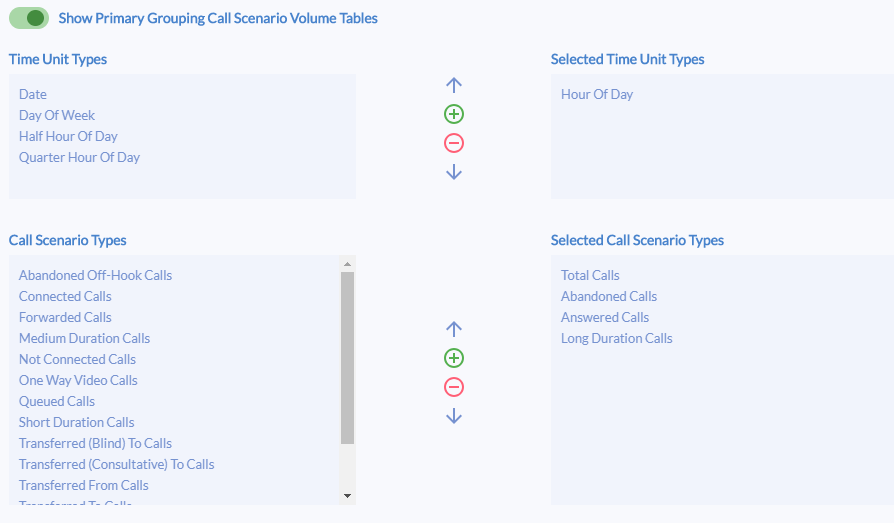894x523 pixels.
Task: Select Transferred (Blind) To Calls item
Action: pyautogui.click(x=95, y=443)
